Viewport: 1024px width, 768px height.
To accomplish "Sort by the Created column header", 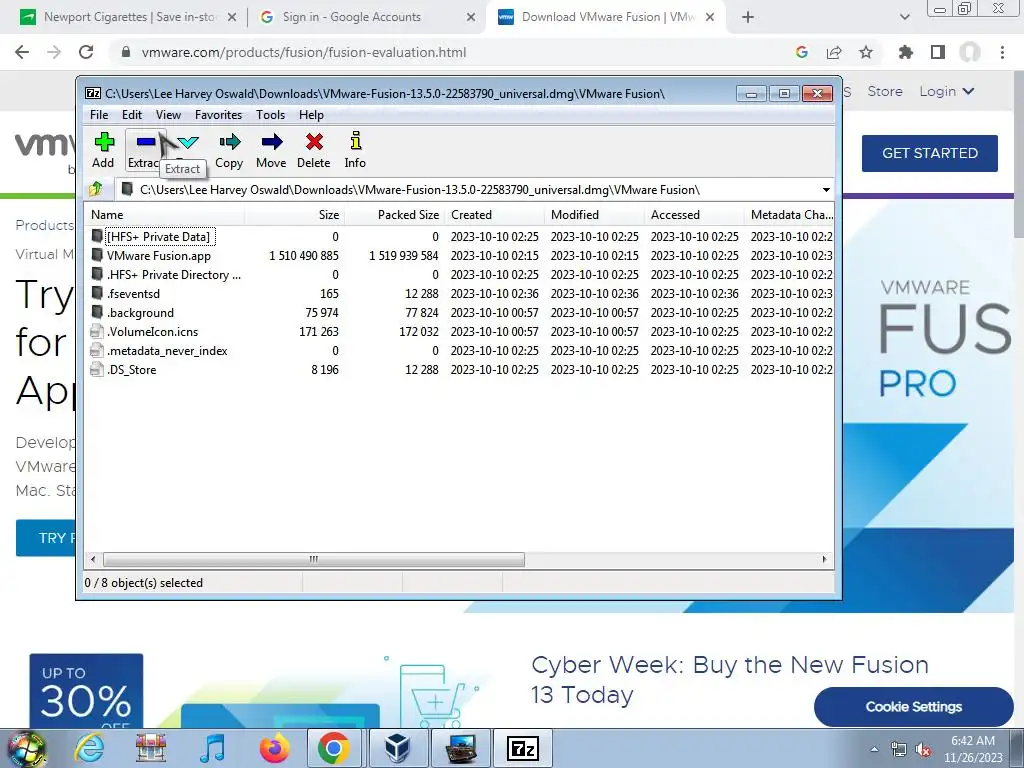I will click(494, 215).
